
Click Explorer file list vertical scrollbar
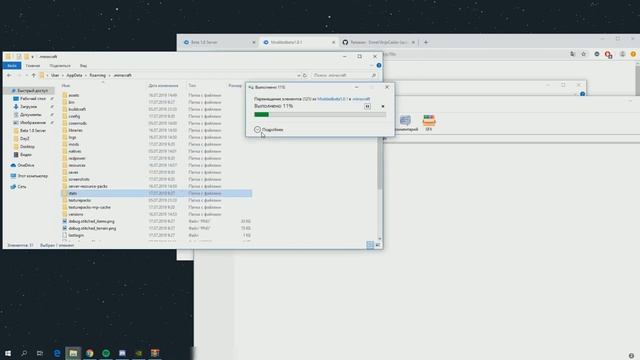380,163
